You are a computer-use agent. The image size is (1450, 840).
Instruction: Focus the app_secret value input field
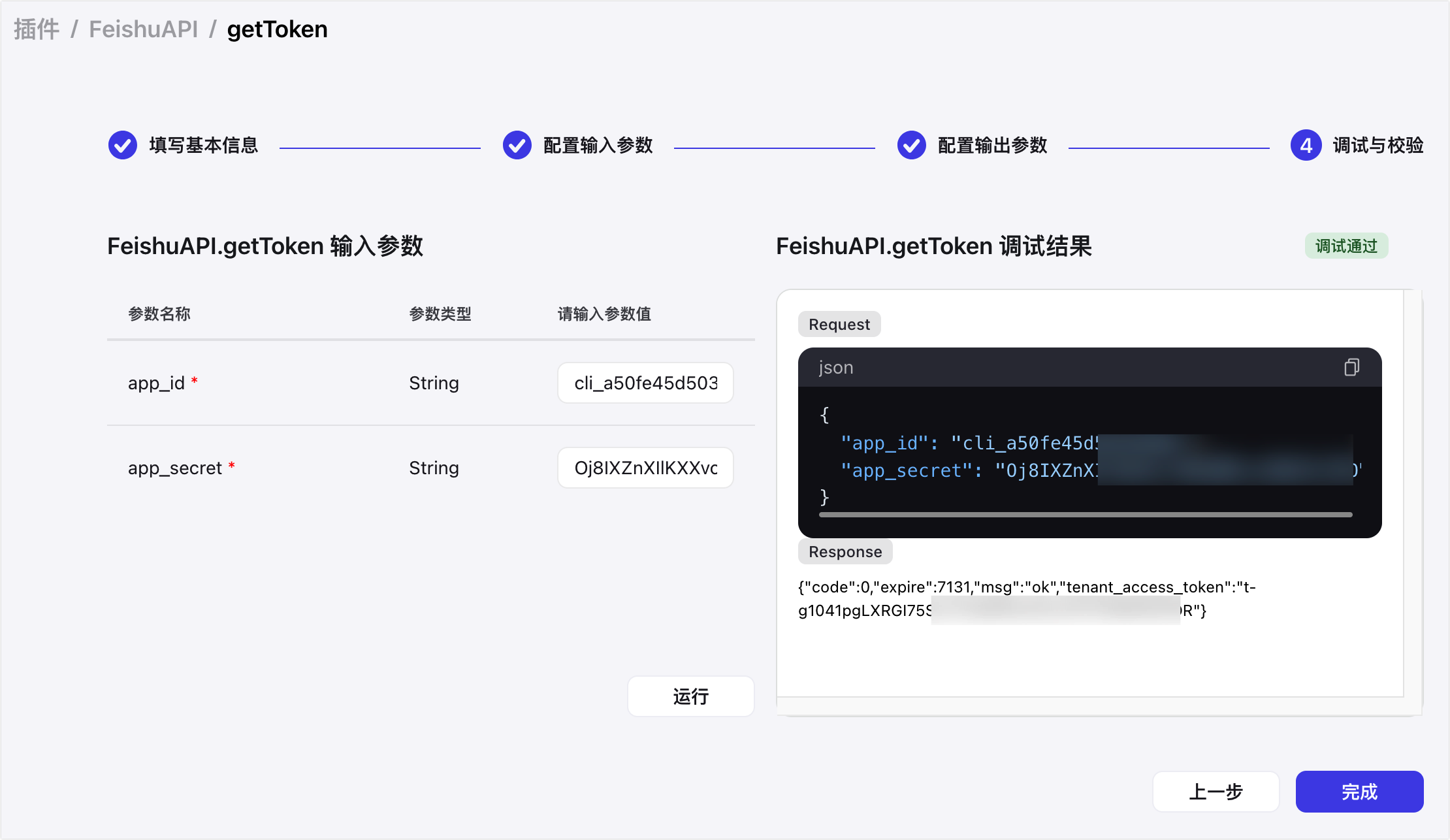tap(645, 468)
